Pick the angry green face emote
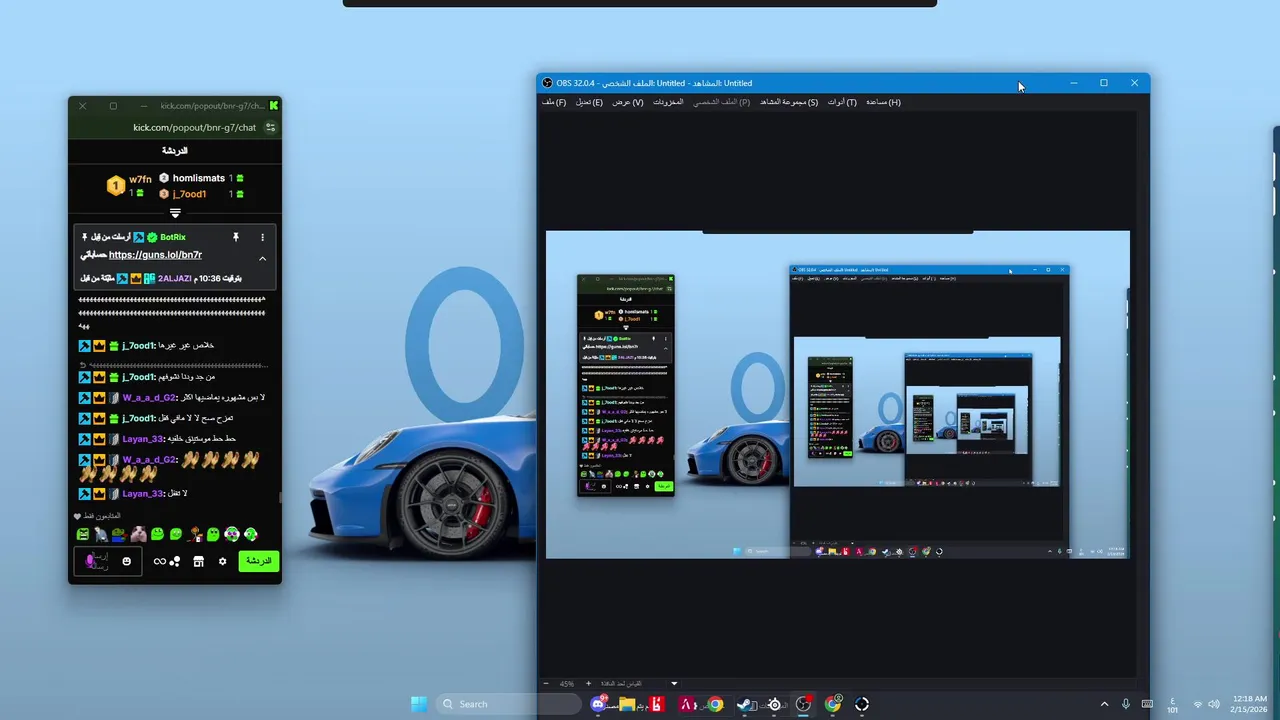This screenshot has width=1280, height=720. (x=83, y=535)
